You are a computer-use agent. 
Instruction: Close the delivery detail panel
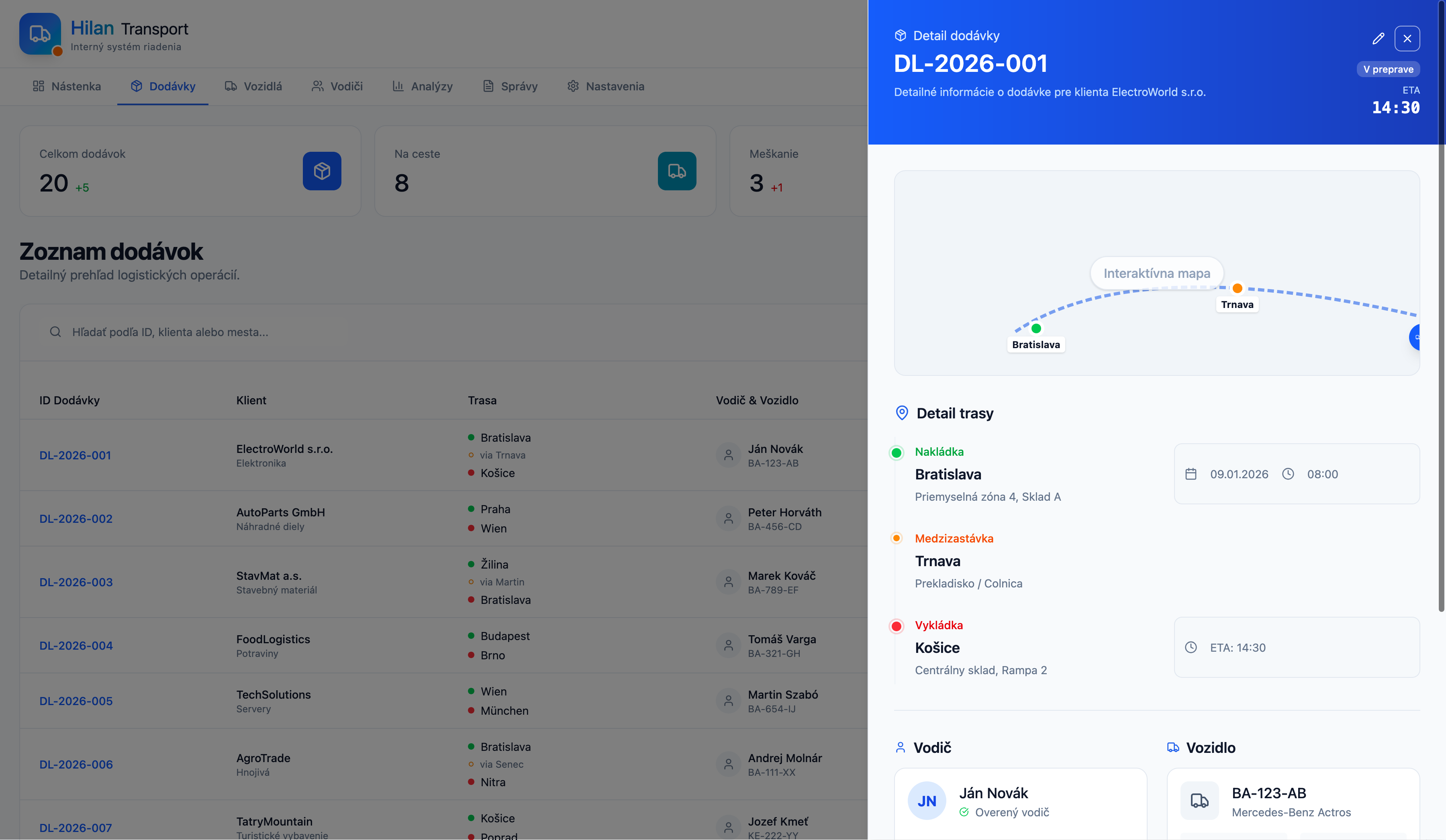[x=1407, y=39]
